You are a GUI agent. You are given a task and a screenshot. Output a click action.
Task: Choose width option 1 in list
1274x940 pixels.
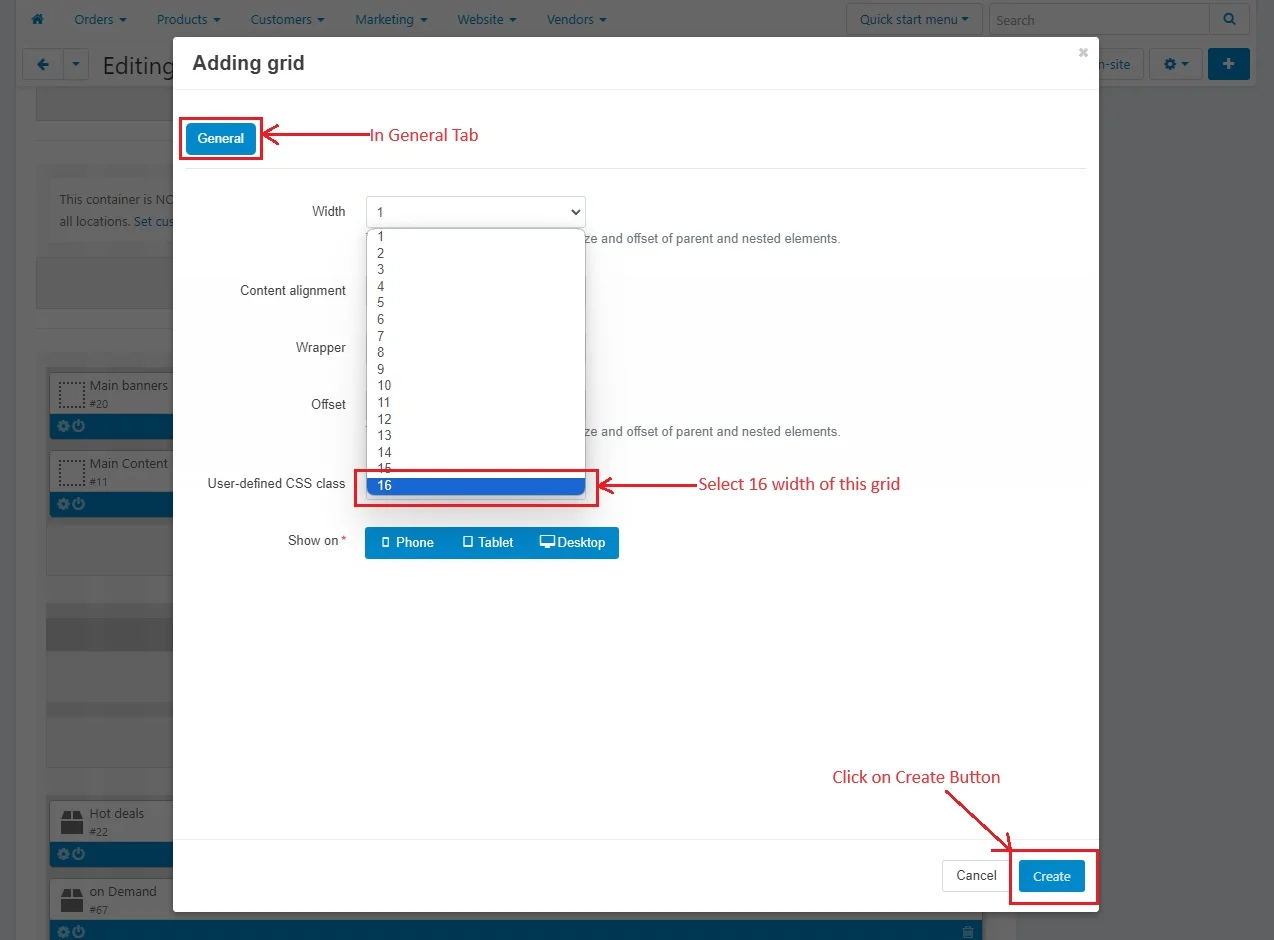pyautogui.click(x=476, y=237)
